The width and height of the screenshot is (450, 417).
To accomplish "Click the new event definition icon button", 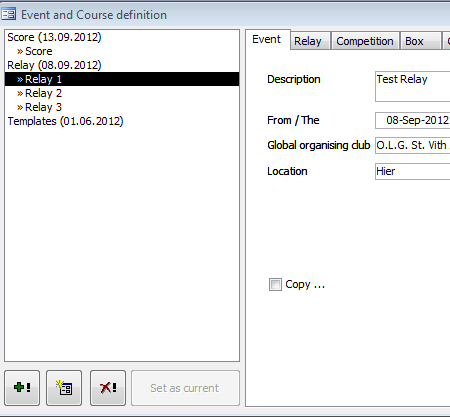I will [x=64, y=388].
